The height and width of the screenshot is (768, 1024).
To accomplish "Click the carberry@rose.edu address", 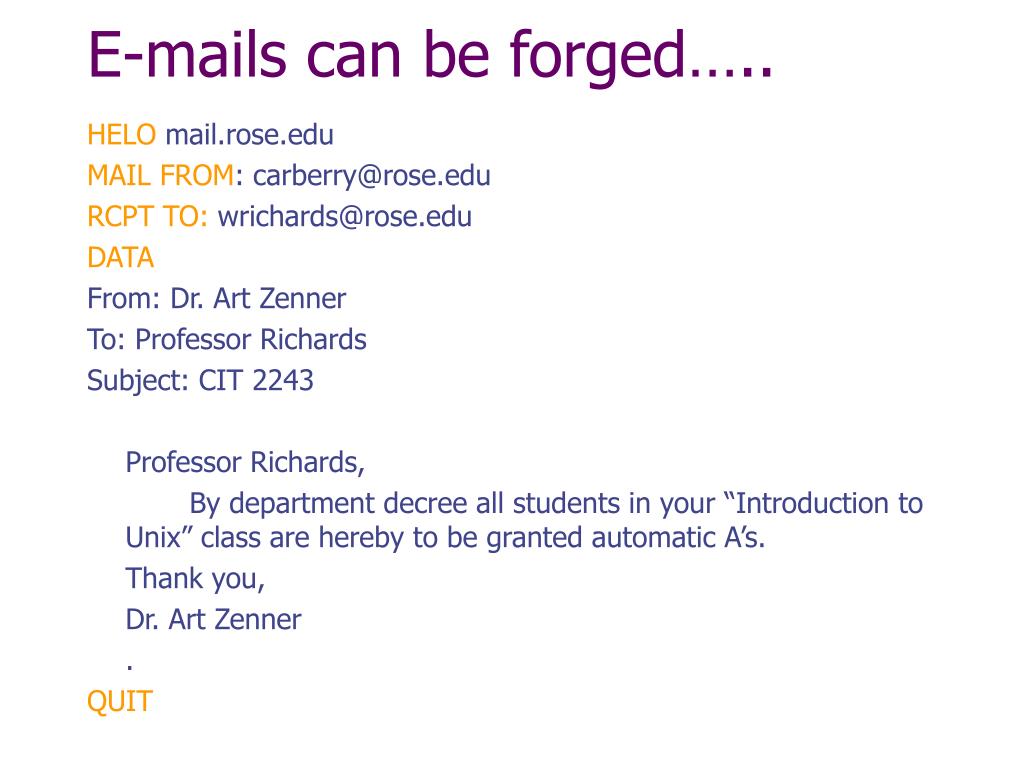I will coord(372,177).
